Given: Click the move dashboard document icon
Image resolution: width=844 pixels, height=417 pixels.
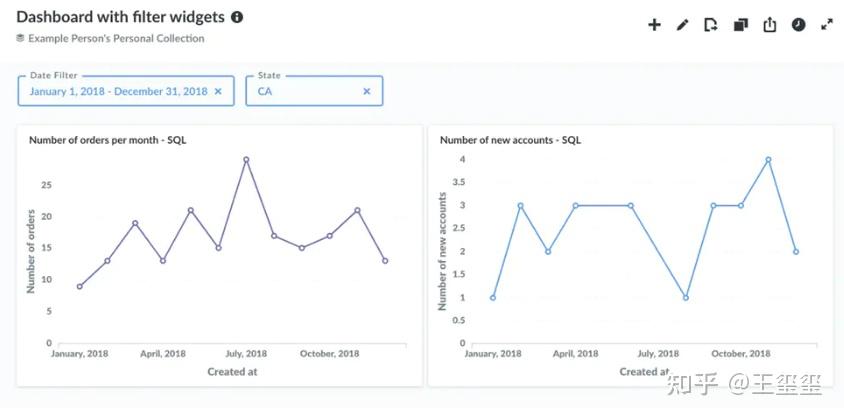Looking at the screenshot, I should 711,25.
